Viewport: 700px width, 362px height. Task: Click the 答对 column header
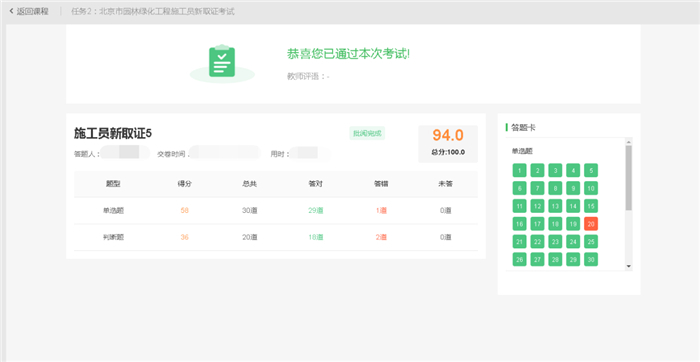tap(315, 184)
